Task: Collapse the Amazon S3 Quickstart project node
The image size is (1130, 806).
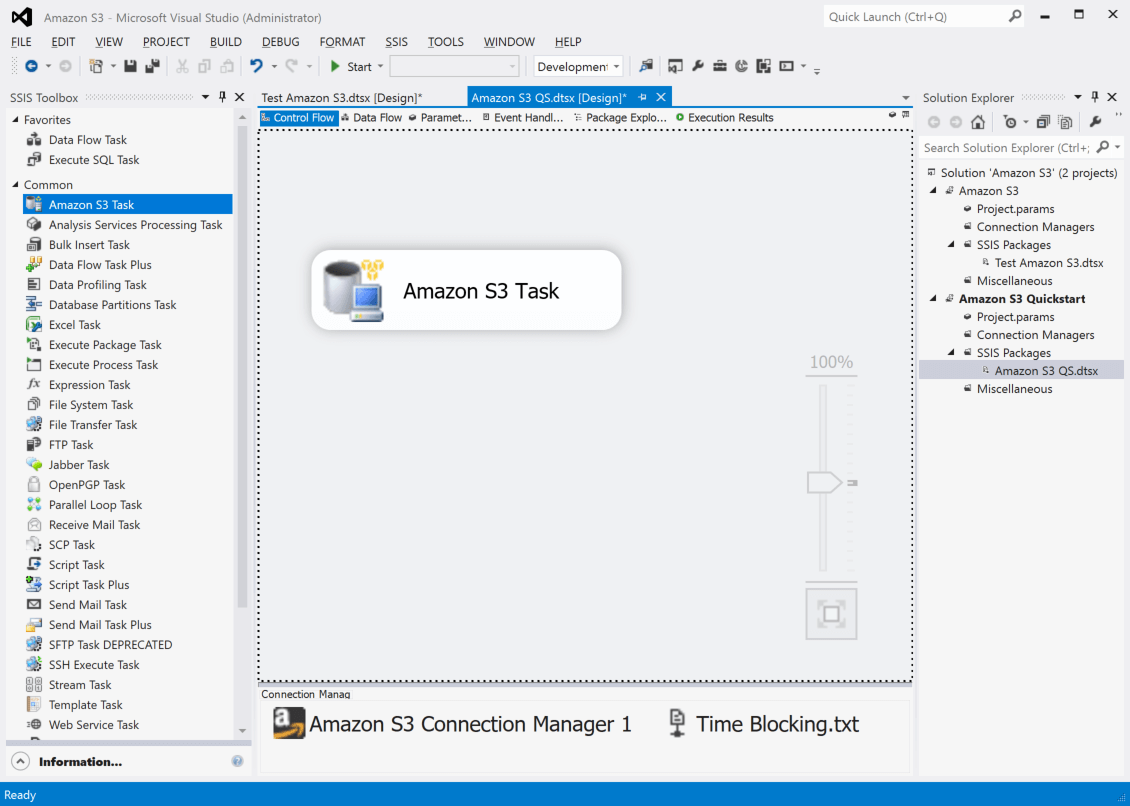Action: click(x=933, y=298)
